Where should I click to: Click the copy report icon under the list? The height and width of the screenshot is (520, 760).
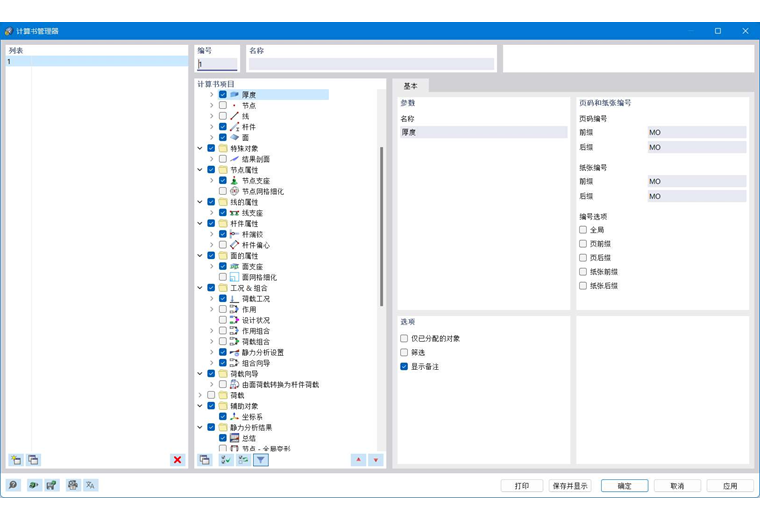(x=33, y=460)
